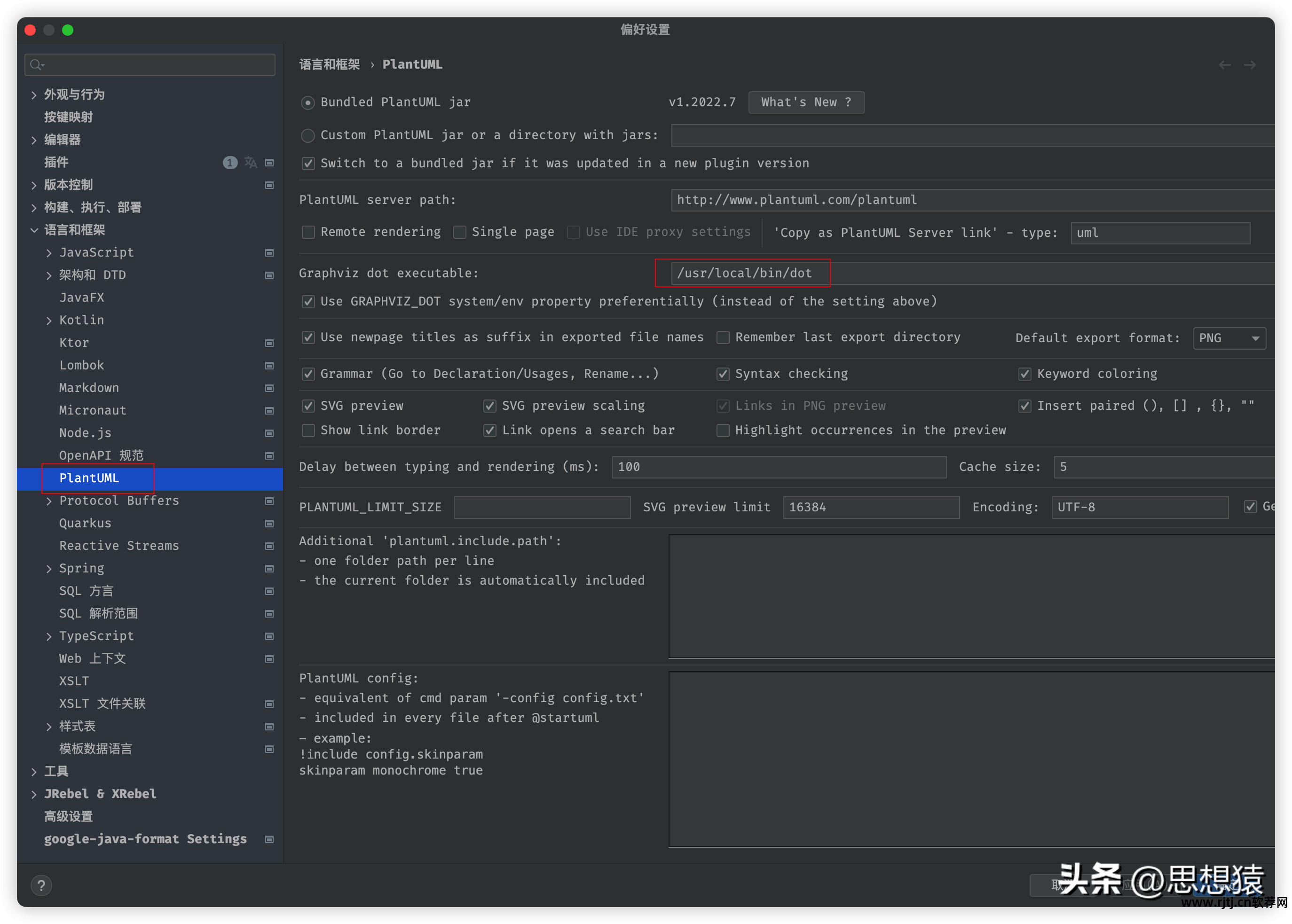Click the update badge beside 插件
This screenshot has height=924, width=1292.
point(230,163)
